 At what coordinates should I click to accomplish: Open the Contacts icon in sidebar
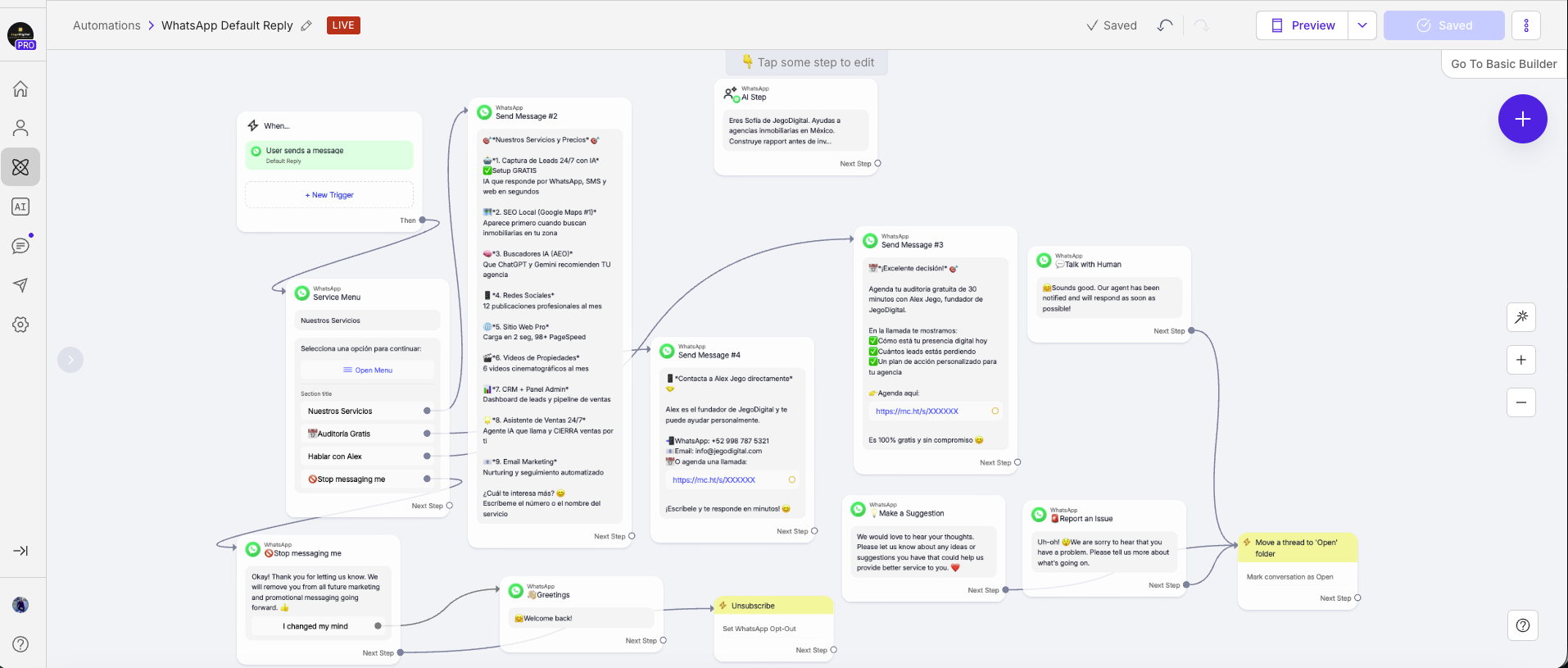coord(20,128)
